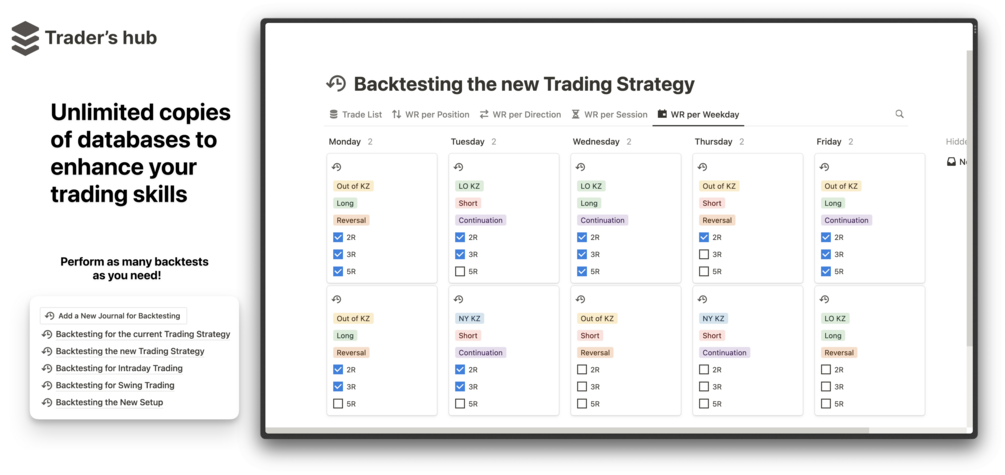This screenshot has width=1005, height=475.
Task: Click the arrows icon beside WR per Direction
Action: (484, 114)
